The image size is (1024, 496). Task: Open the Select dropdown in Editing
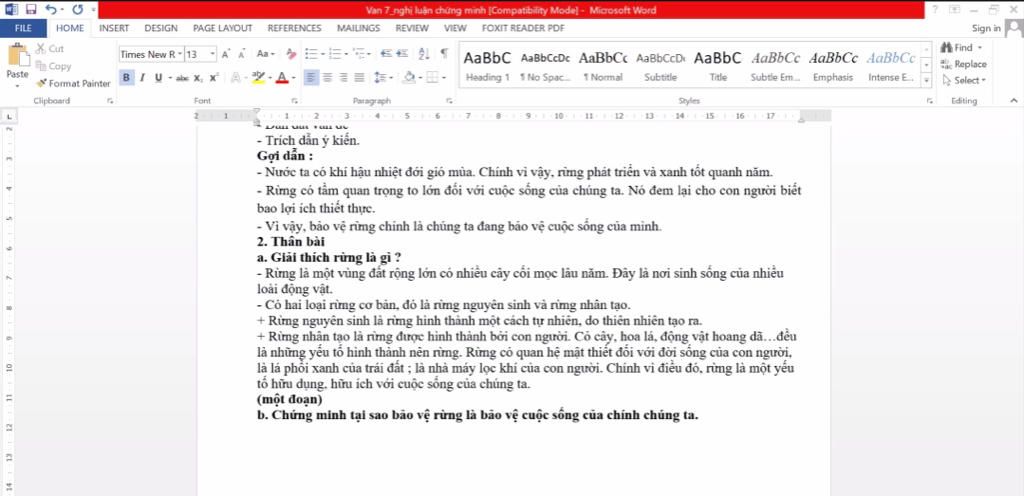pyautogui.click(x=964, y=80)
